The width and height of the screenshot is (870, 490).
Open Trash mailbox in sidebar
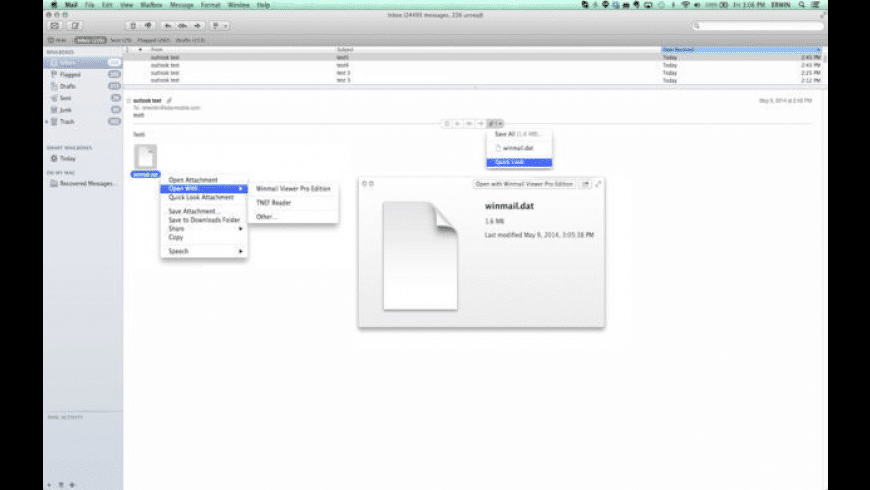(x=83, y=122)
